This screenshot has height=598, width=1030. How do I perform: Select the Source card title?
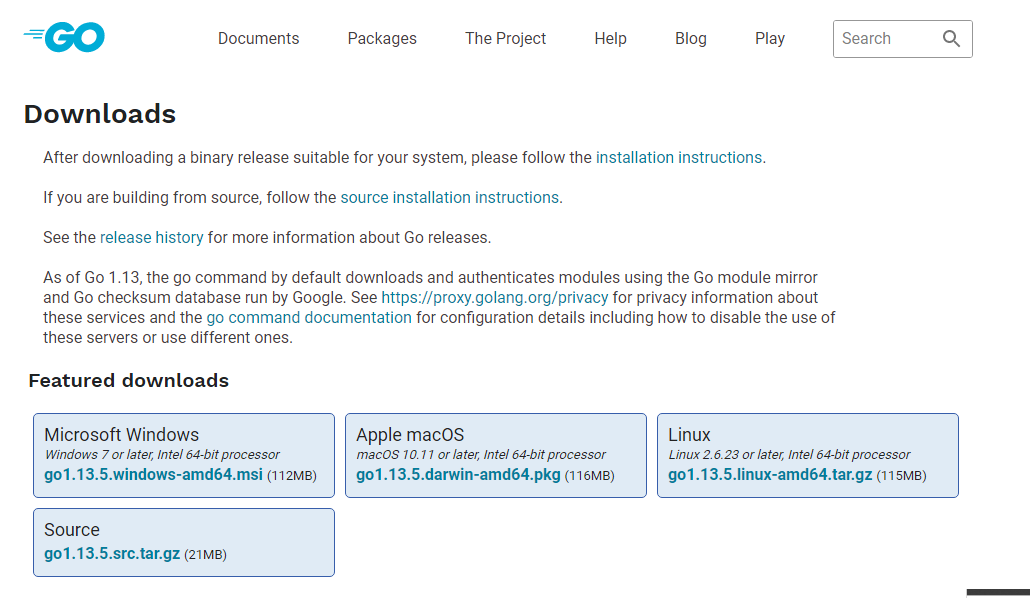pyautogui.click(x=72, y=530)
